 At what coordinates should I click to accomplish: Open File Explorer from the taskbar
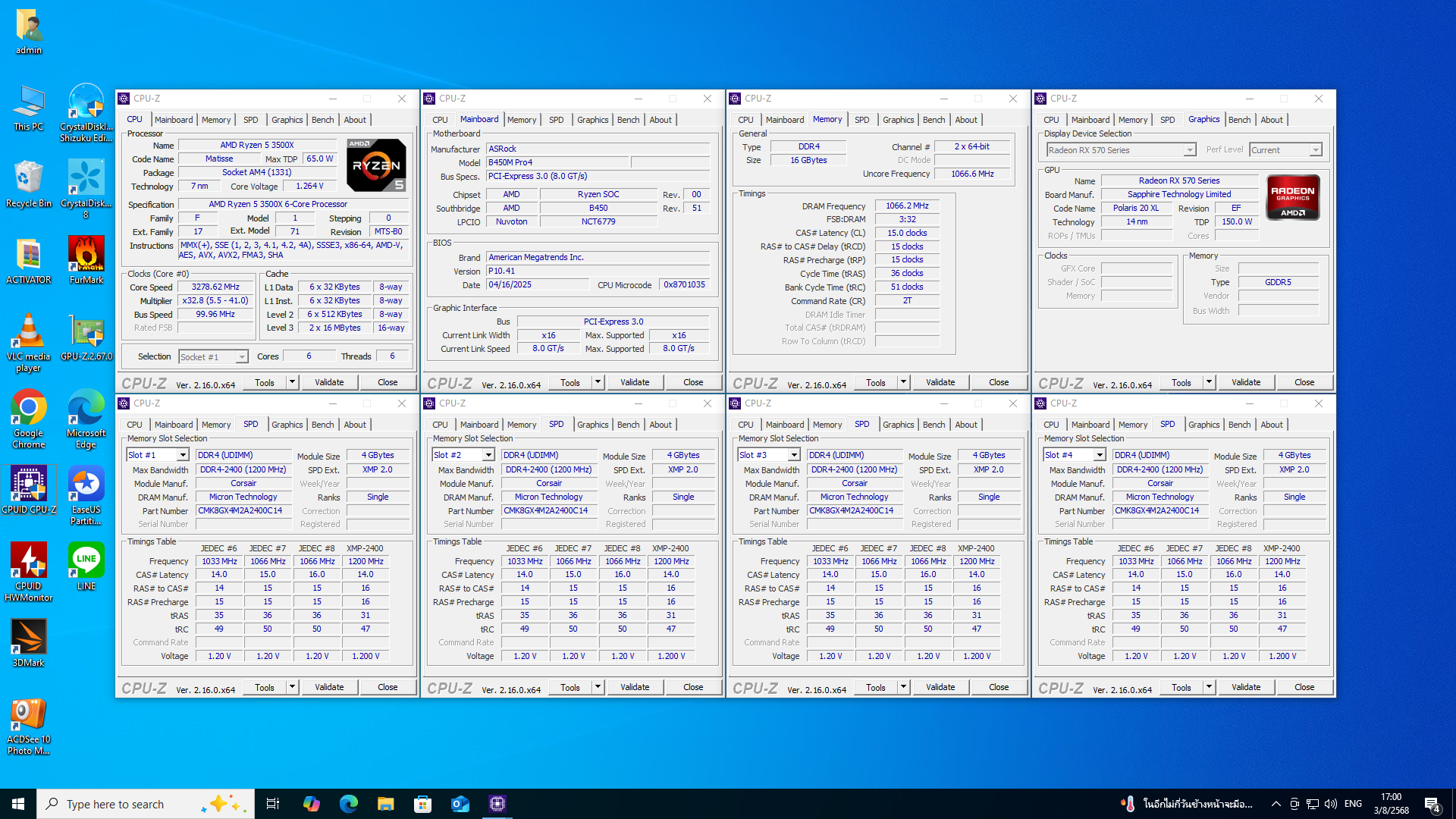[385, 804]
